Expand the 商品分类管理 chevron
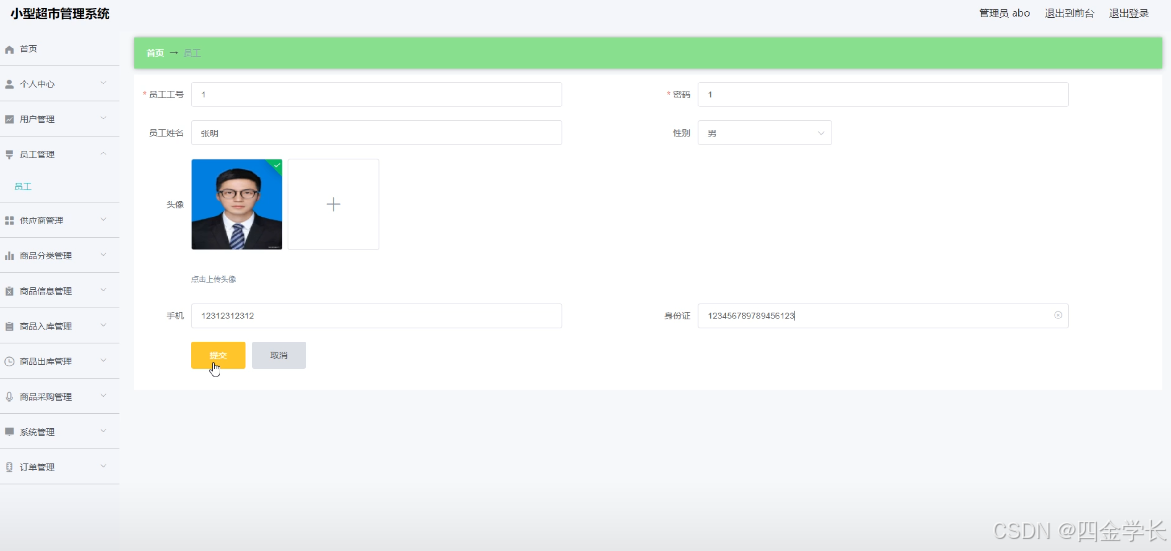The image size is (1171, 551). (104, 255)
